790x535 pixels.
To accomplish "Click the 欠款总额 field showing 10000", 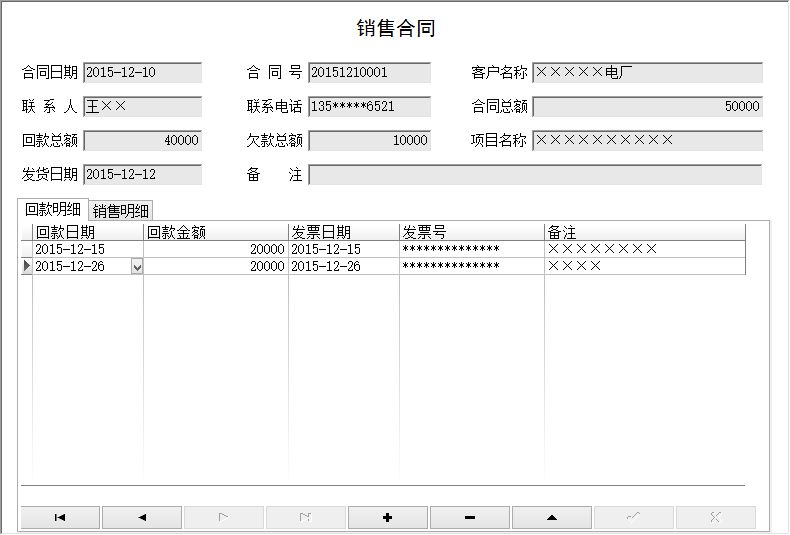I will tap(369, 141).
